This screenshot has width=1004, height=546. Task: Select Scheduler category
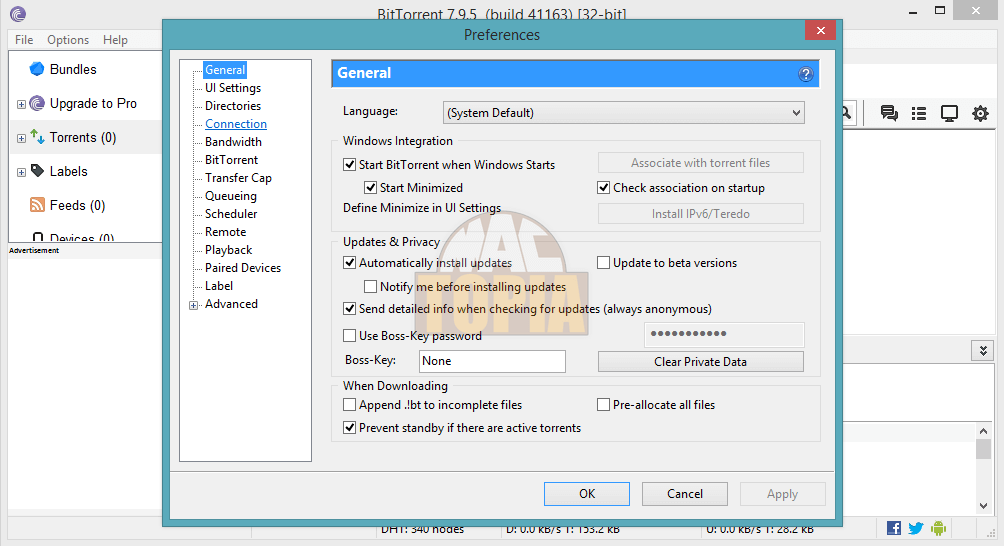pyautogui.click(x=231, y=214)
